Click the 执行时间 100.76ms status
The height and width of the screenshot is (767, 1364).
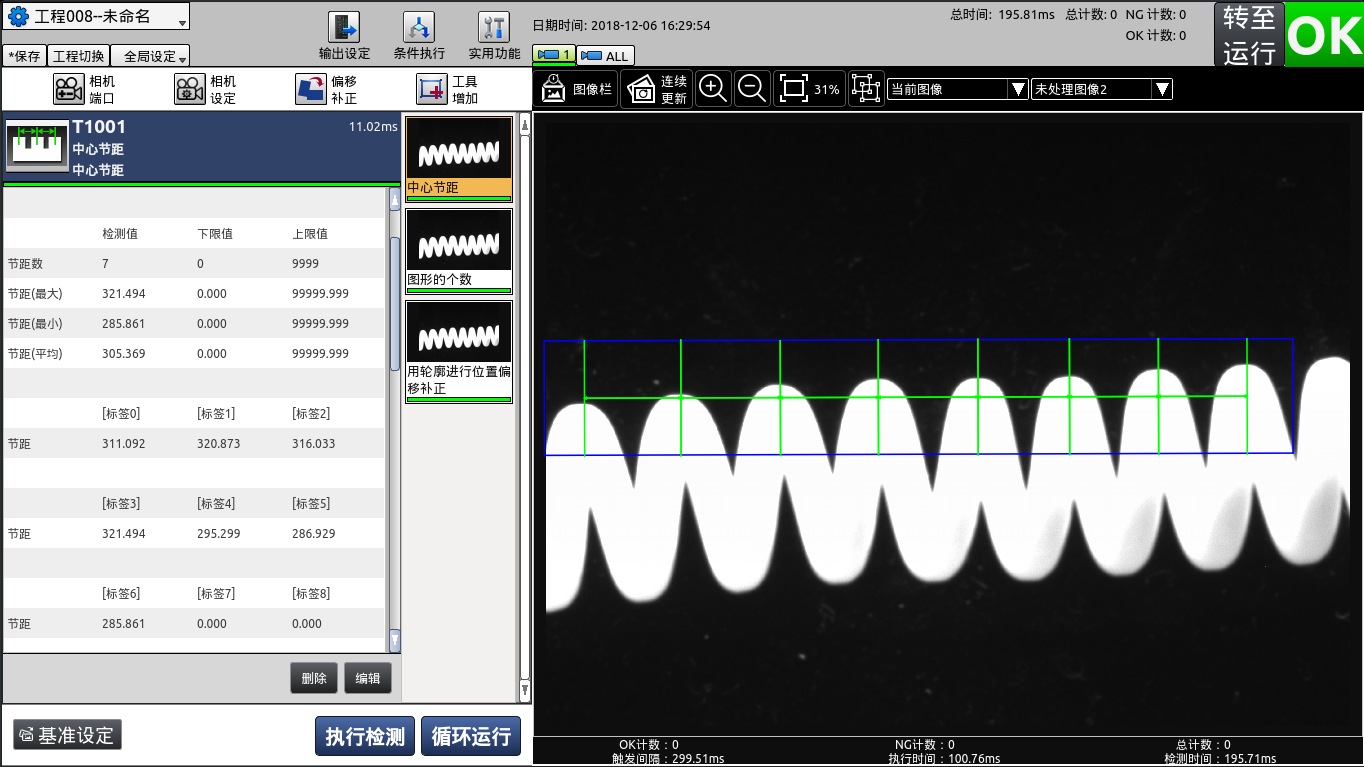point(944,759)
